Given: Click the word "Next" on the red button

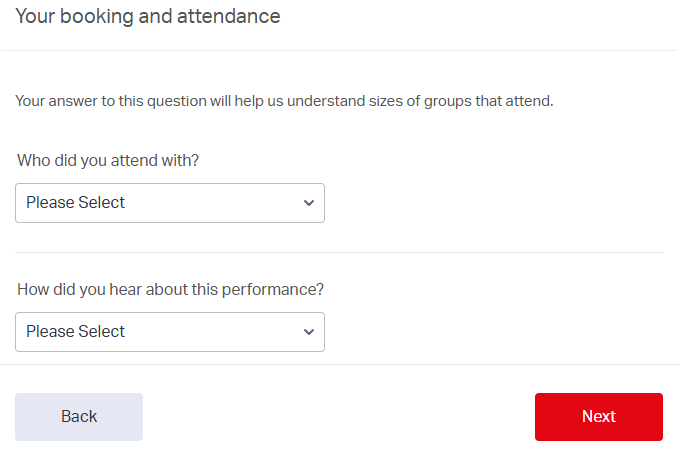Looking at the screenshot, I should pos(599,417).
